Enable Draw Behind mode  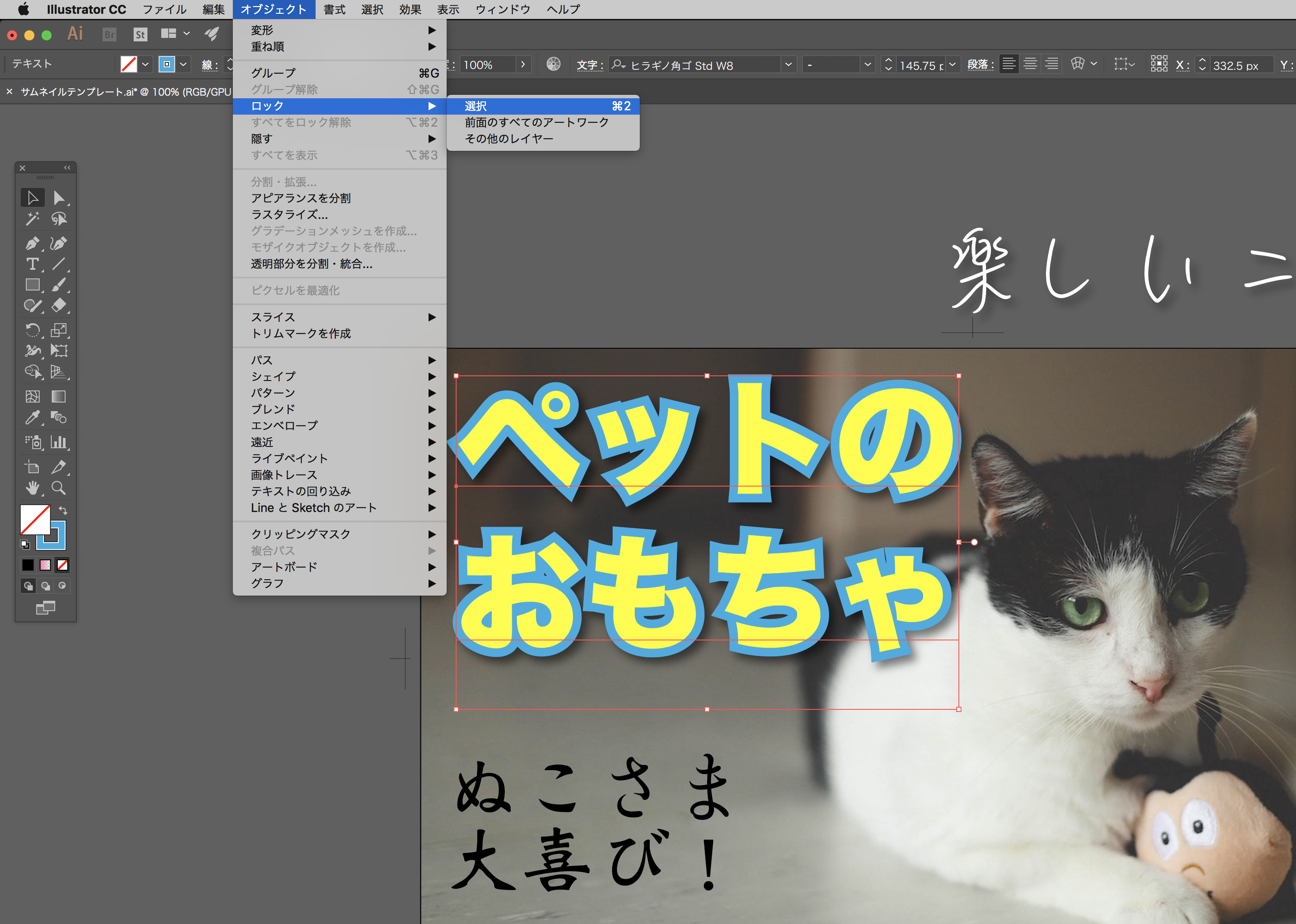coord(46,585)
